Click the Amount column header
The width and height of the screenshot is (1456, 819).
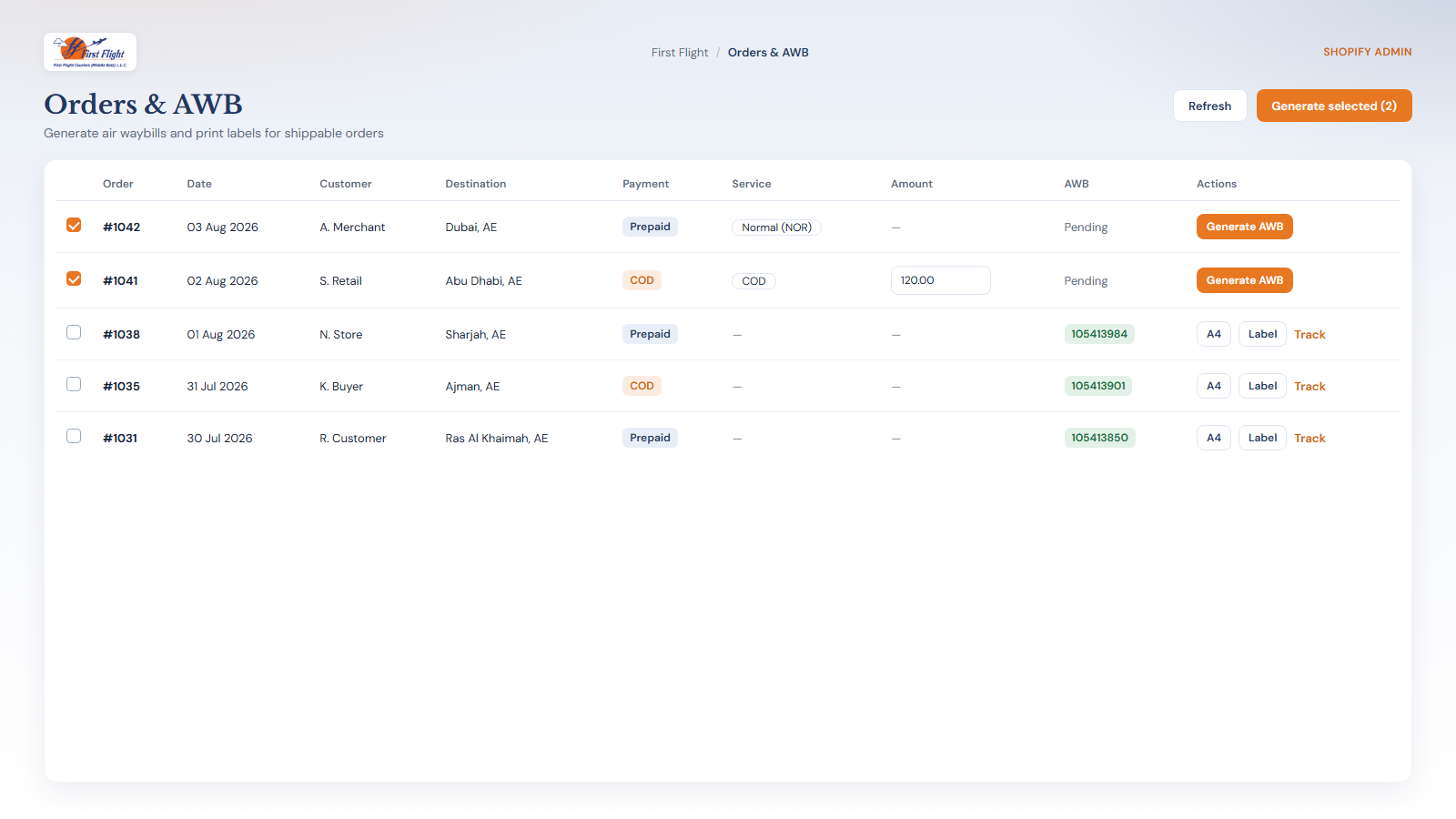(912, 184)
